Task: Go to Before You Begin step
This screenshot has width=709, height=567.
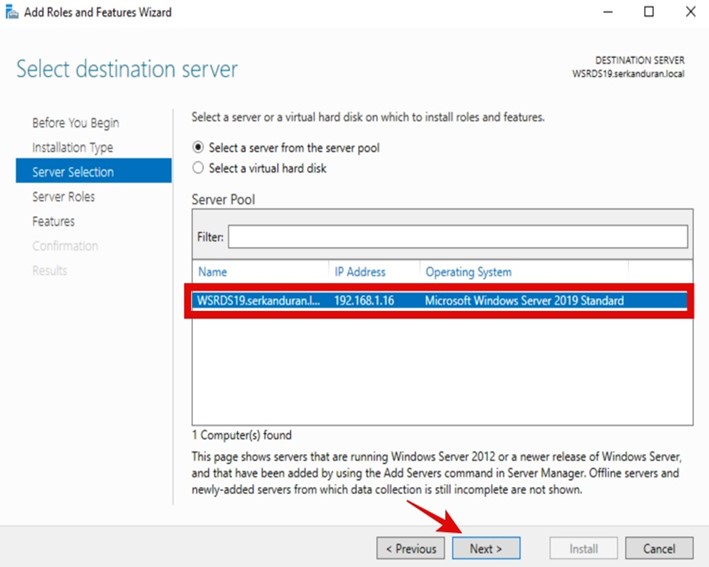Action: 76,123
